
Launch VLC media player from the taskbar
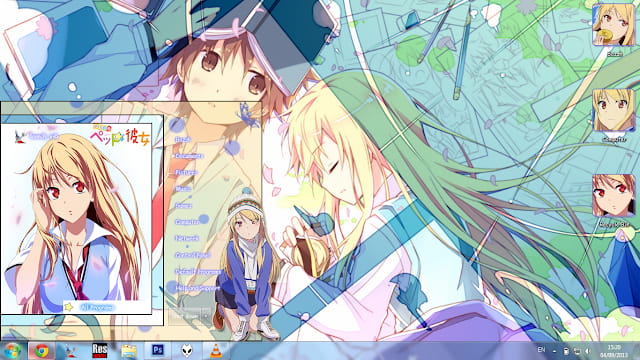pyautogui.click(x=216, y=351)
